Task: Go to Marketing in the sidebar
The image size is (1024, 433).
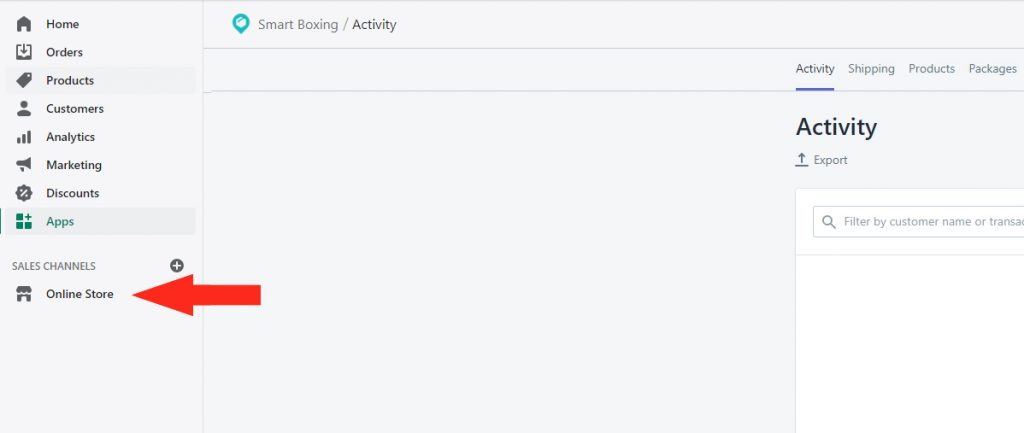Action: point(74,165)
